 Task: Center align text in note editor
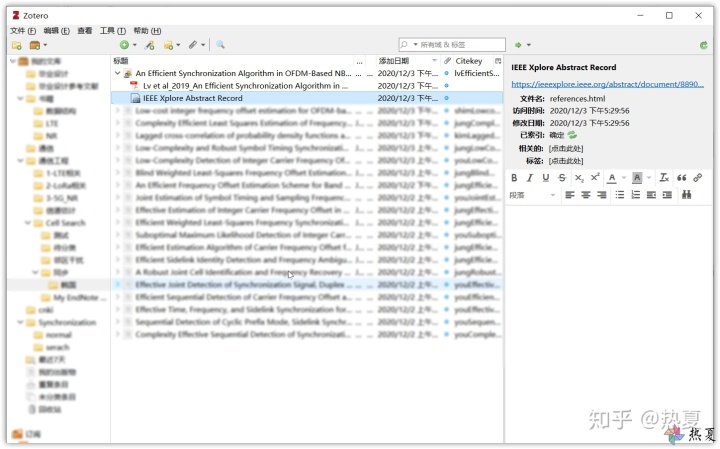586,195
